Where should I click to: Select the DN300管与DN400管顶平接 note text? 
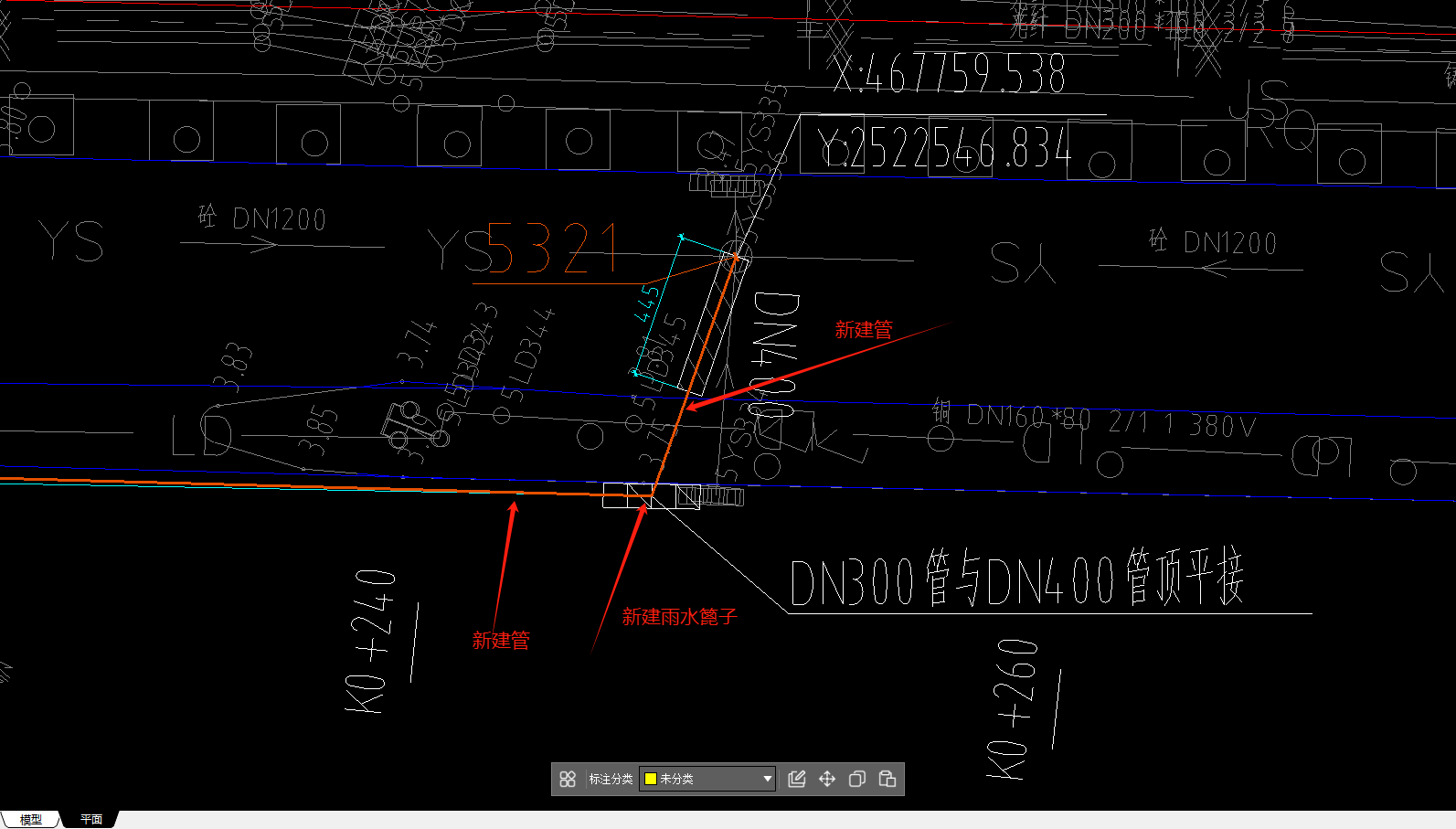[1017, 579]
